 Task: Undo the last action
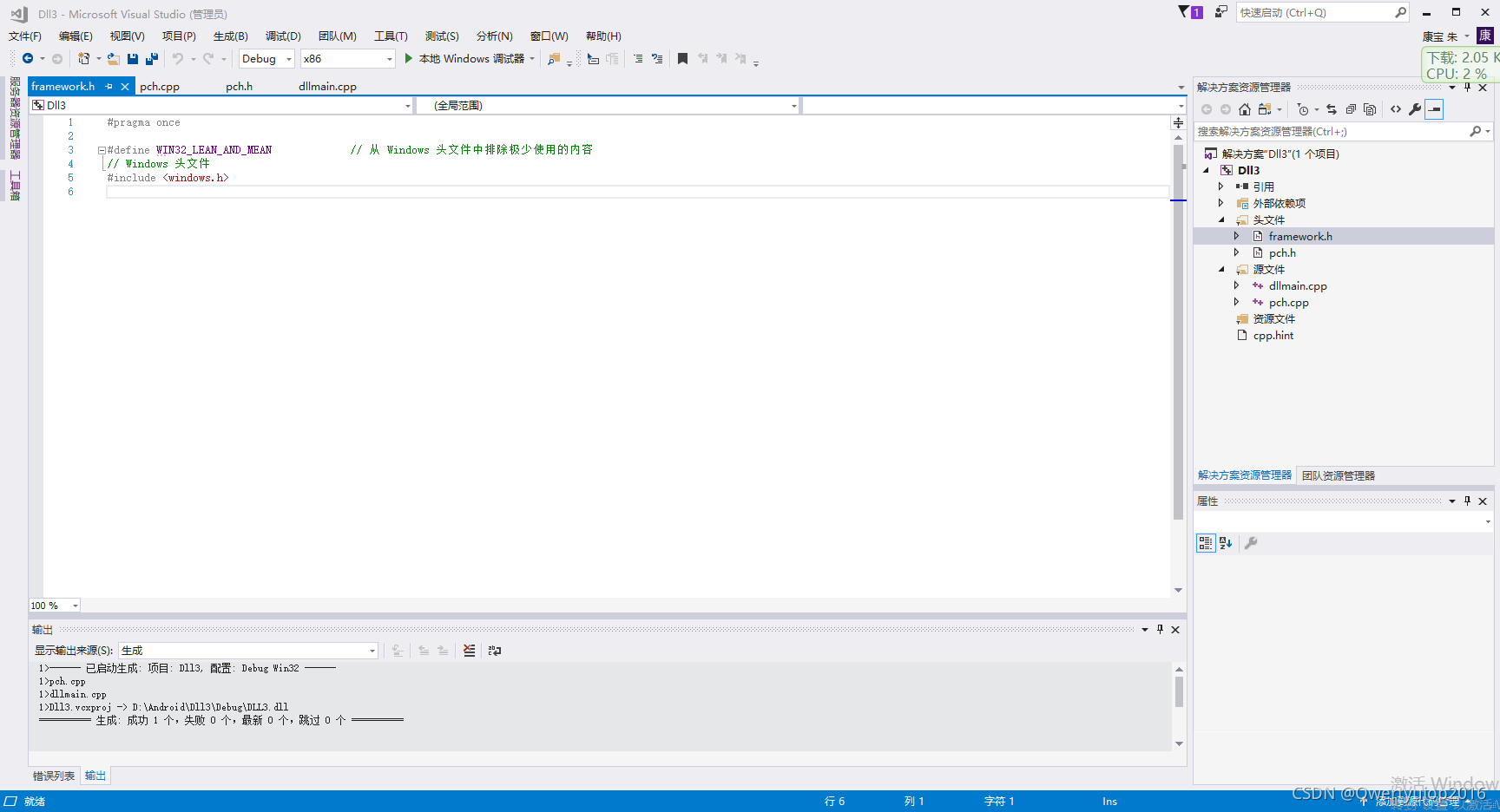178,58
